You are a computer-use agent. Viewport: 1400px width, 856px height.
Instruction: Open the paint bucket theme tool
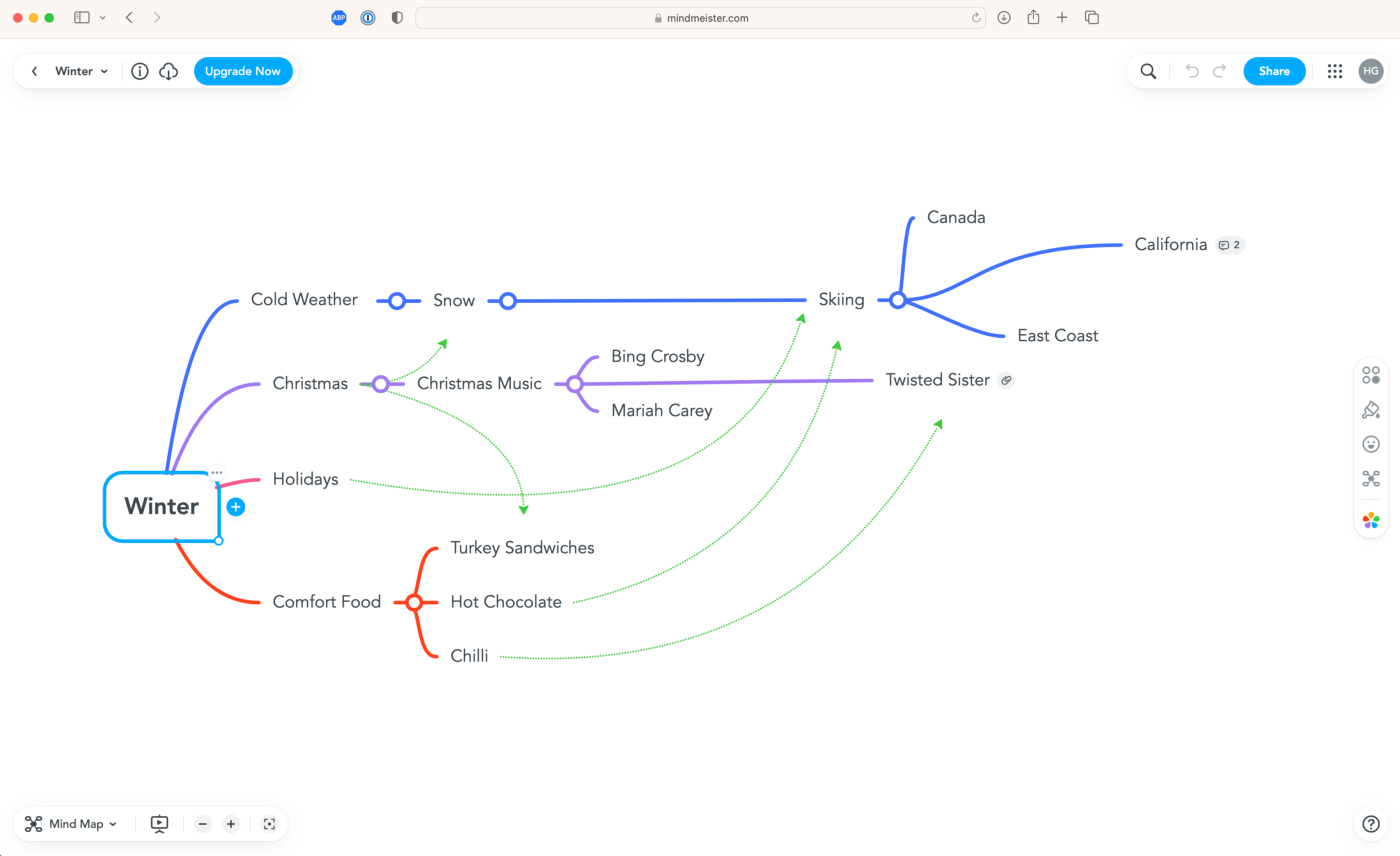(1371, 410)
